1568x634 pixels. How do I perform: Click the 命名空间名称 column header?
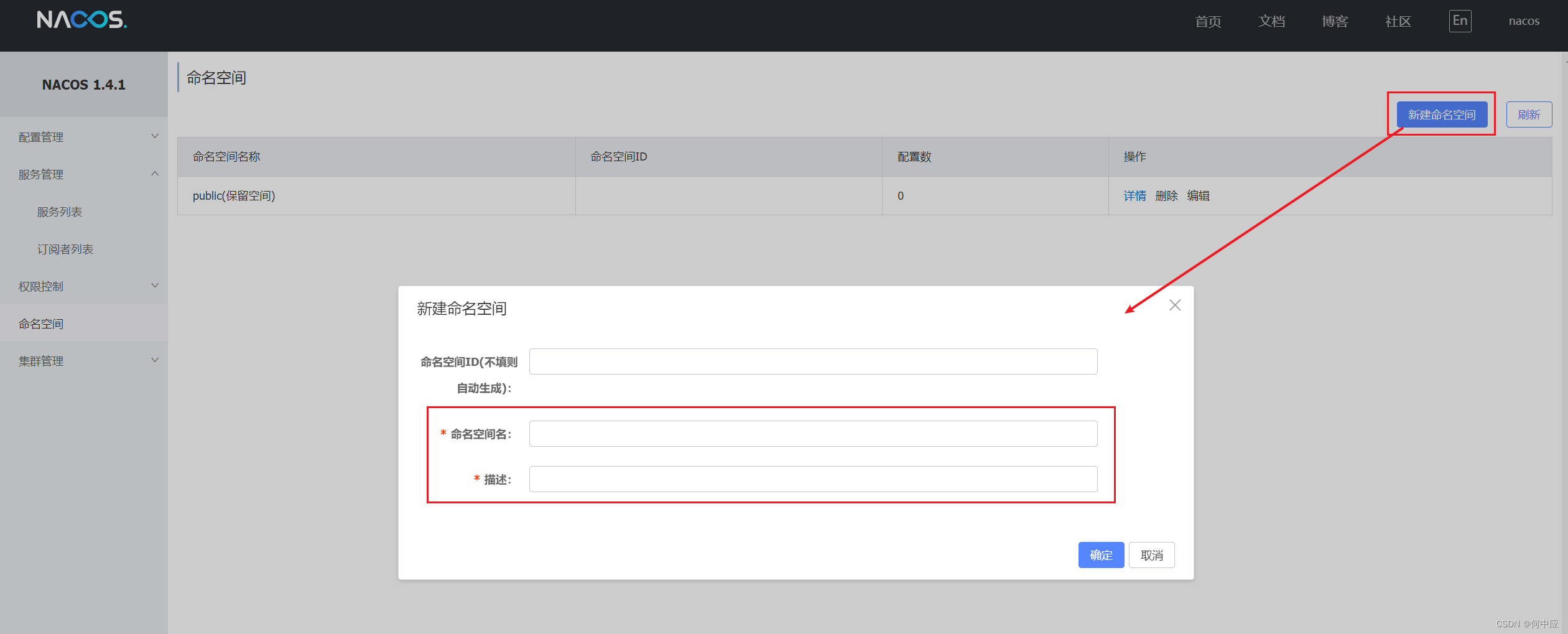376,157
